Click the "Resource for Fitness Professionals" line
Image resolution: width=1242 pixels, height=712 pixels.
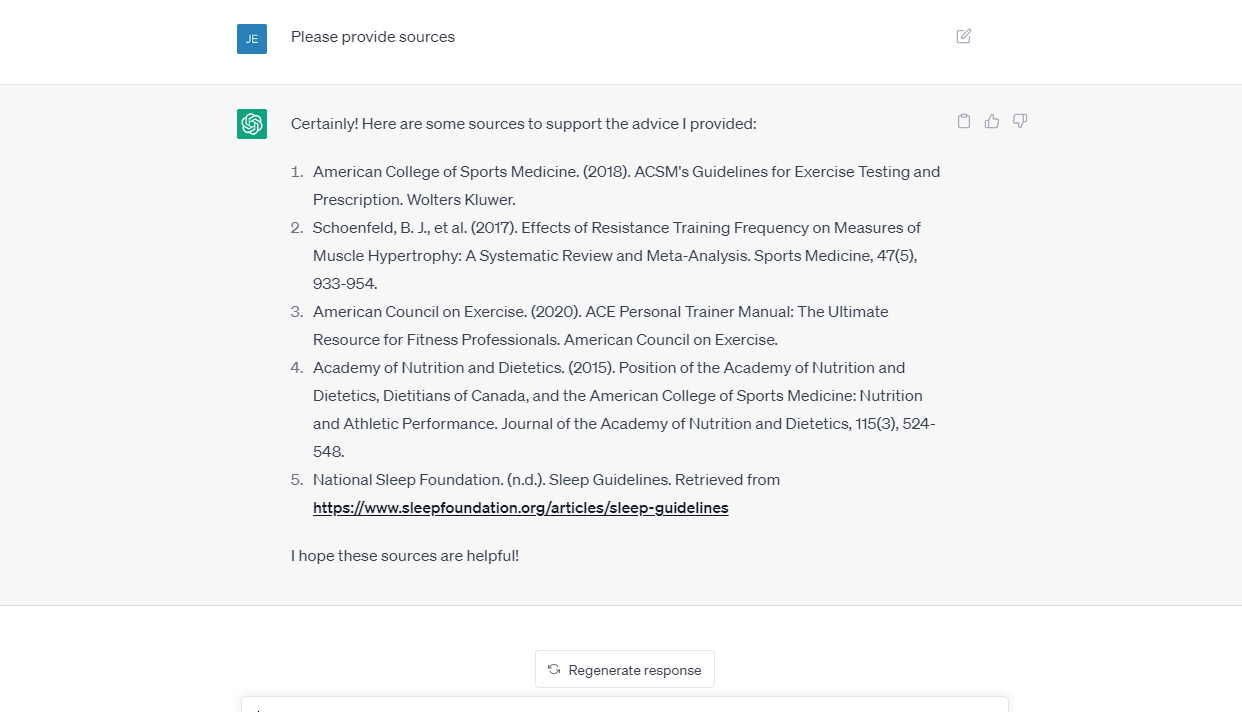tap(545, 340)
